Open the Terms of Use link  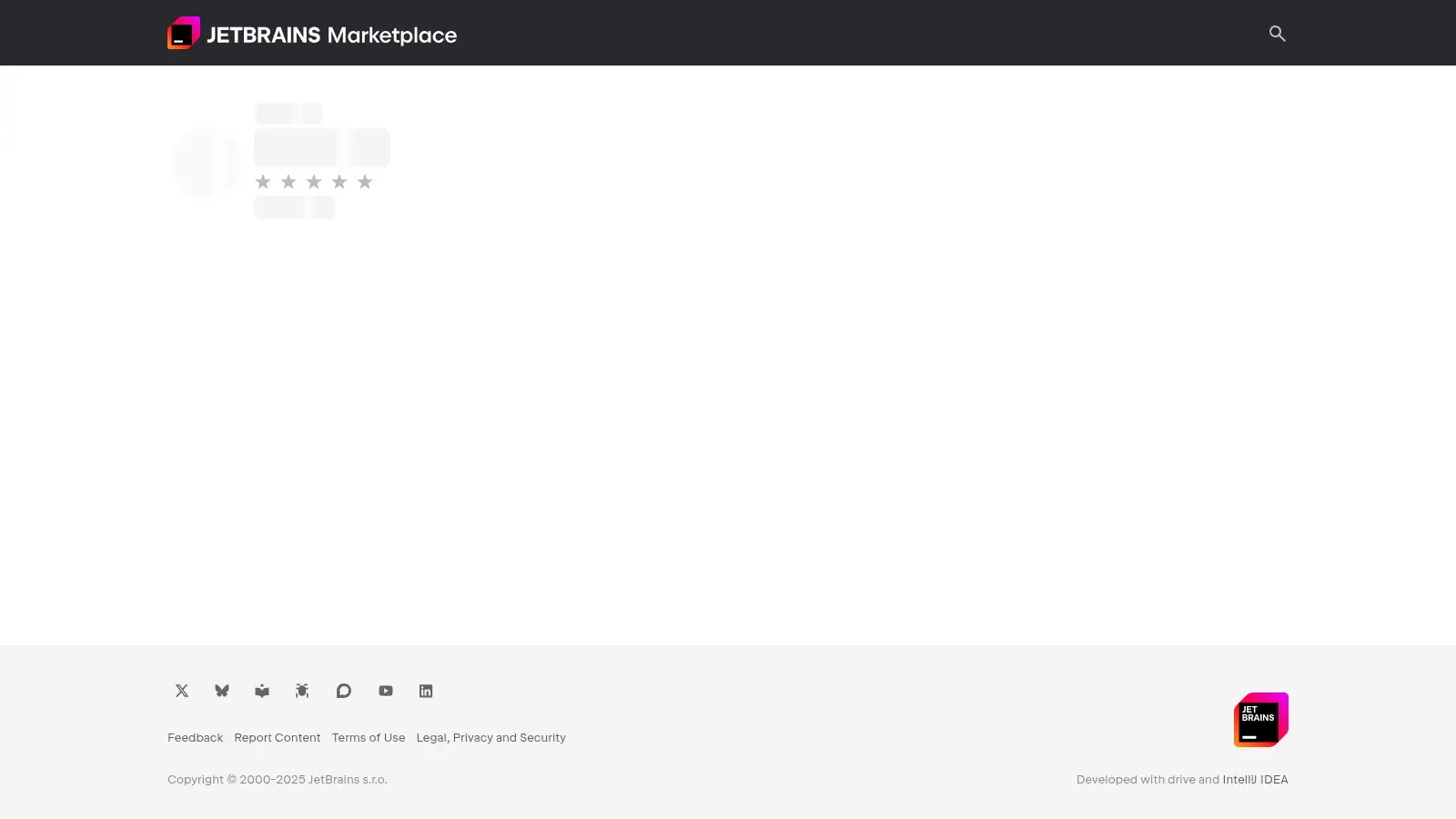tap(369, 738)
